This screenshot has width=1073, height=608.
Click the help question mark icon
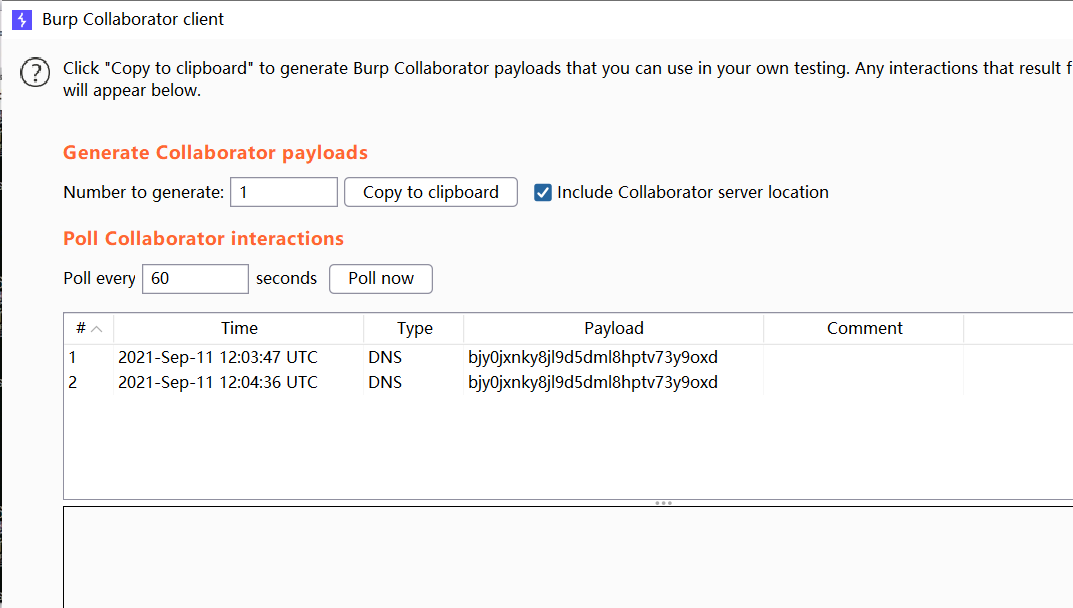coord(35,72)
